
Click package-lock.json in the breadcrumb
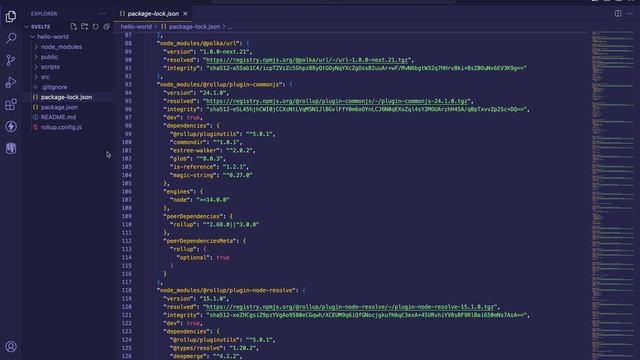(x=194, y=27)
